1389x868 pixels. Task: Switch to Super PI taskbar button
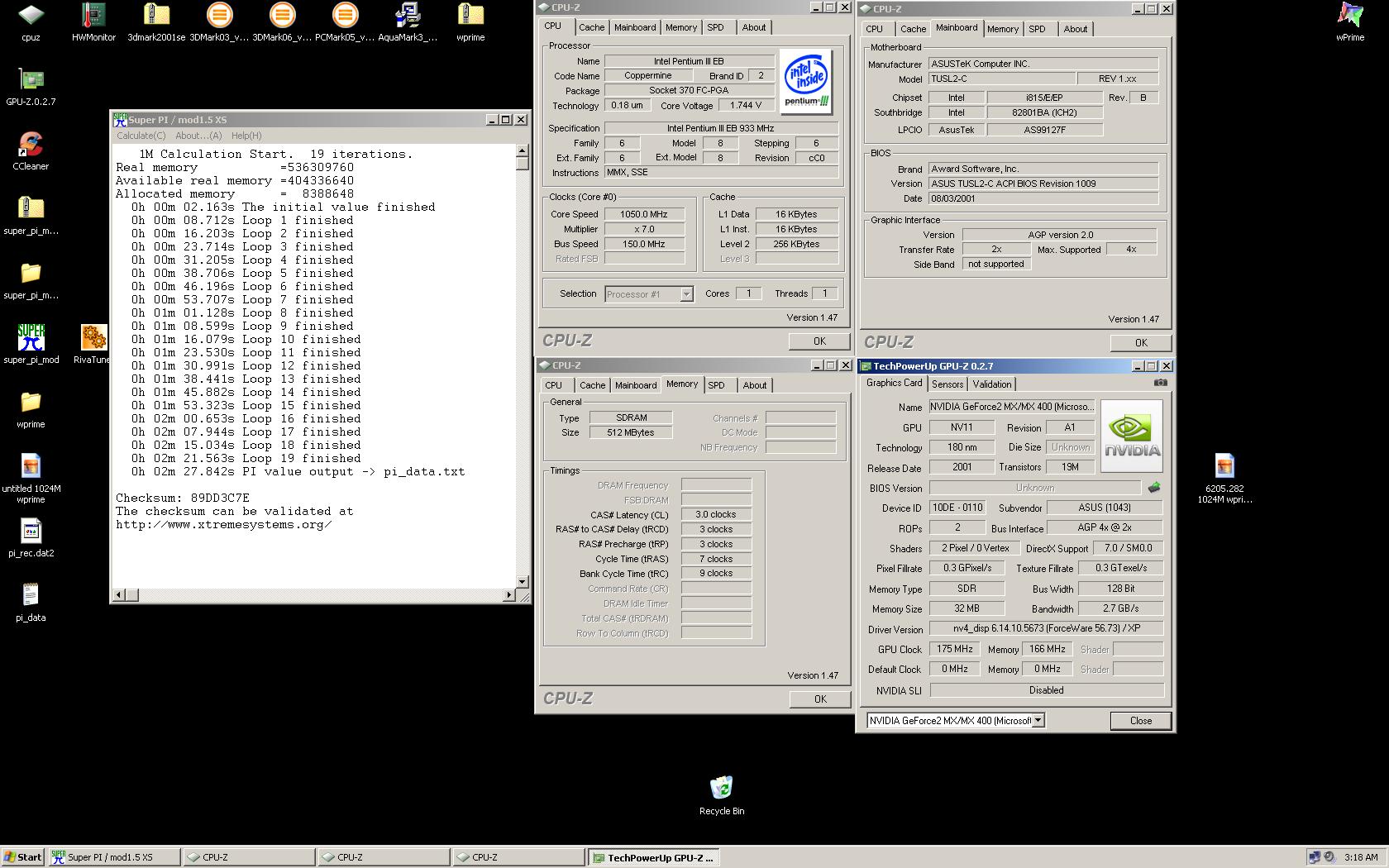[114, 857]
